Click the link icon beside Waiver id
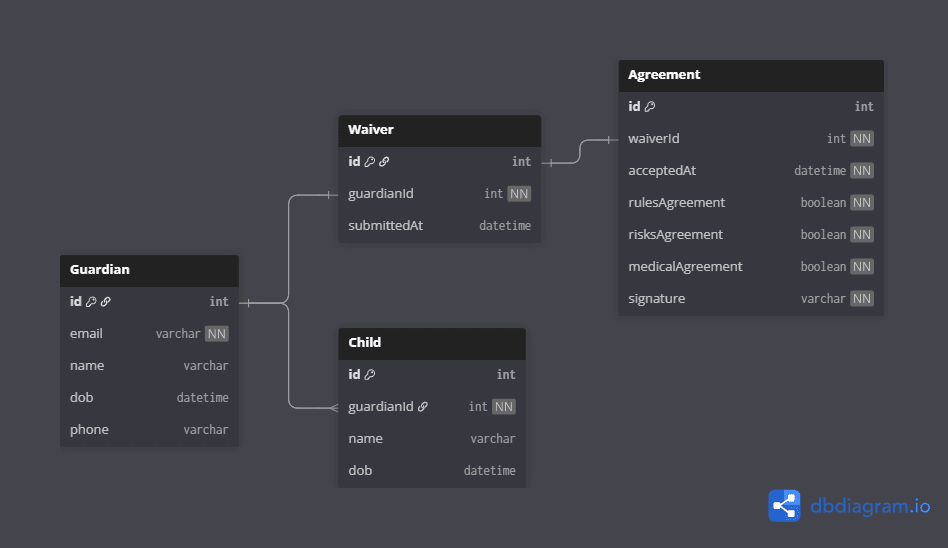 coord(384,162)
